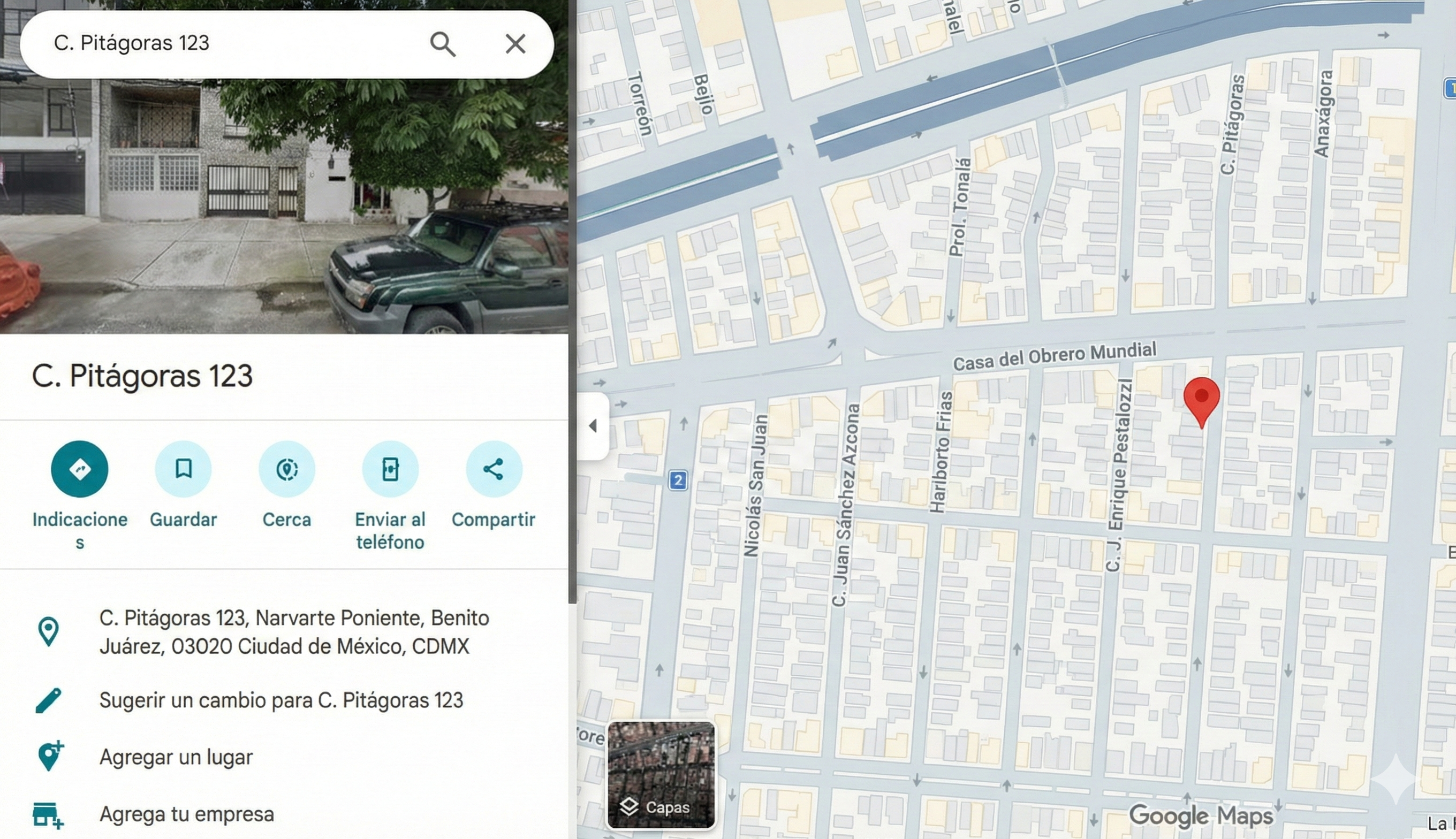Click the address line with location pin
Viewport: 1456px width, 839px height.
294,631
